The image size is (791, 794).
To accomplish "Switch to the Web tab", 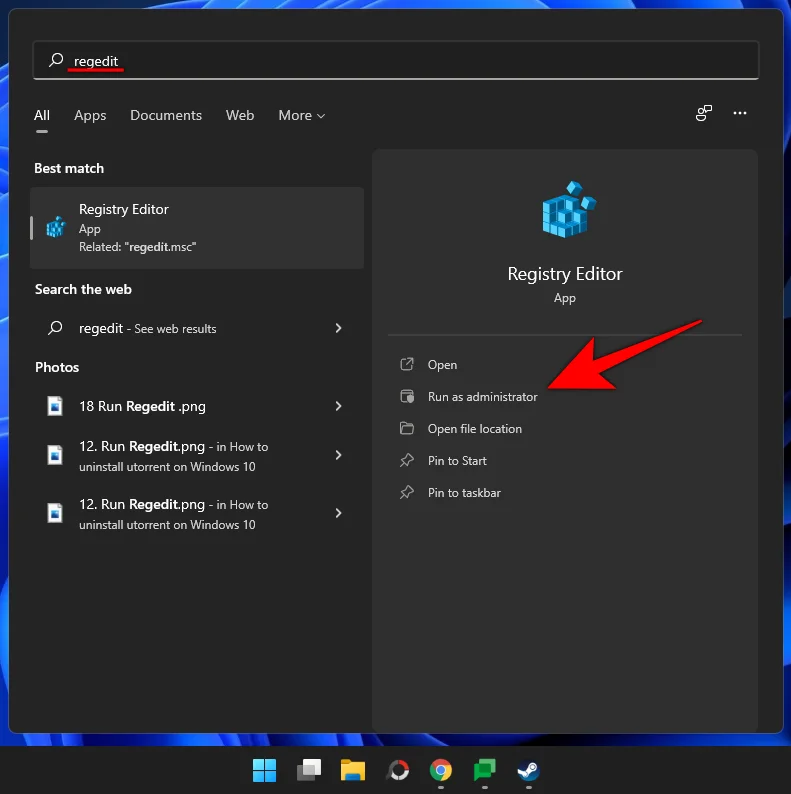I will click(x=240, y=115).
